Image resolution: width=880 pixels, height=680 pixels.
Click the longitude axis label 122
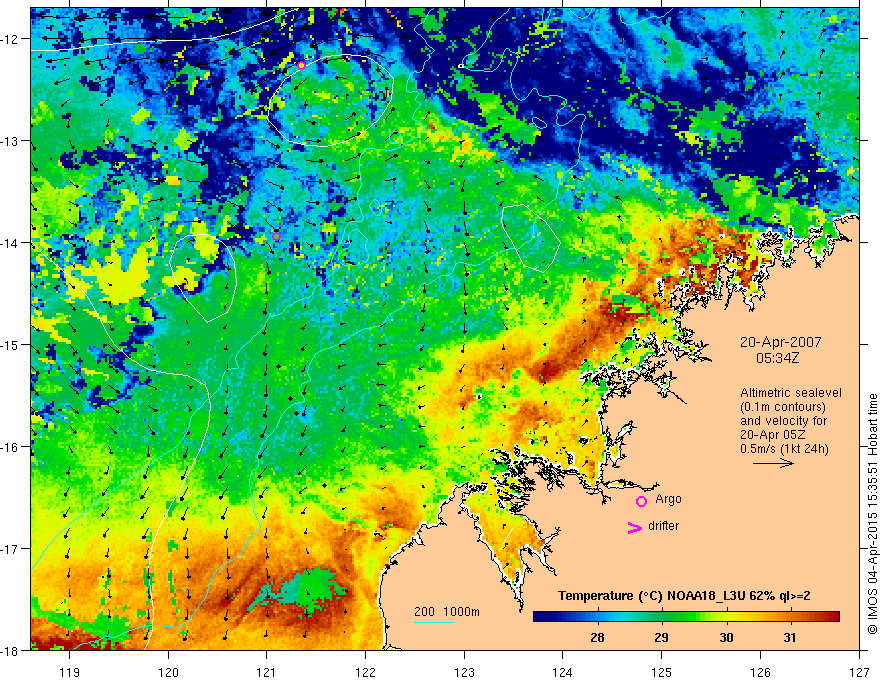coord(365,672)
